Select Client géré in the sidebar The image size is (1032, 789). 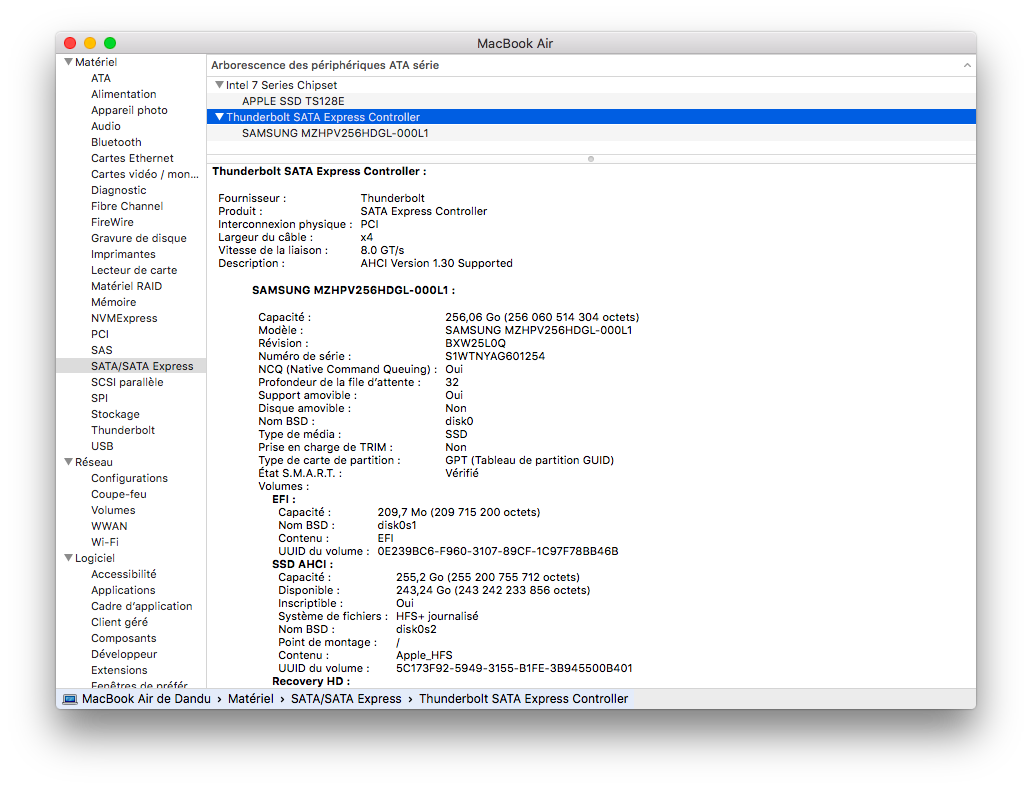(x=119, y=623)
